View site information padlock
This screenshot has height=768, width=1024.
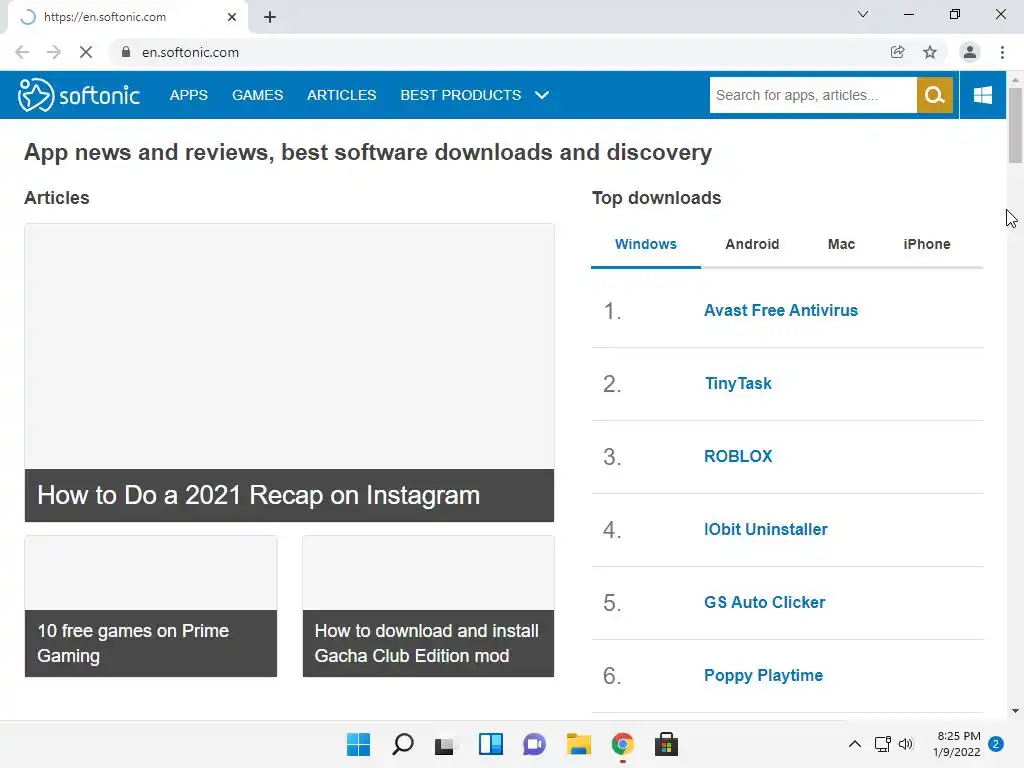coord(126,52)
